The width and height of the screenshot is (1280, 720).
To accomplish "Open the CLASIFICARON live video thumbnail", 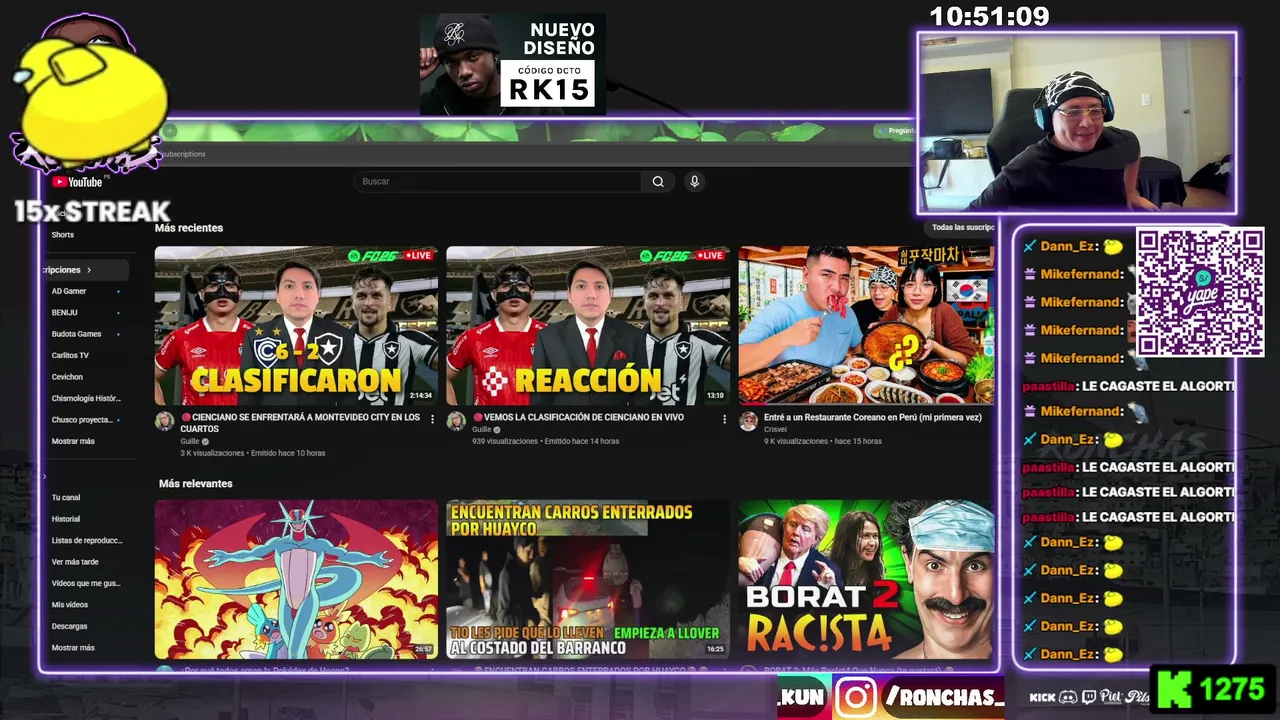I will click(x=296, y=325).
